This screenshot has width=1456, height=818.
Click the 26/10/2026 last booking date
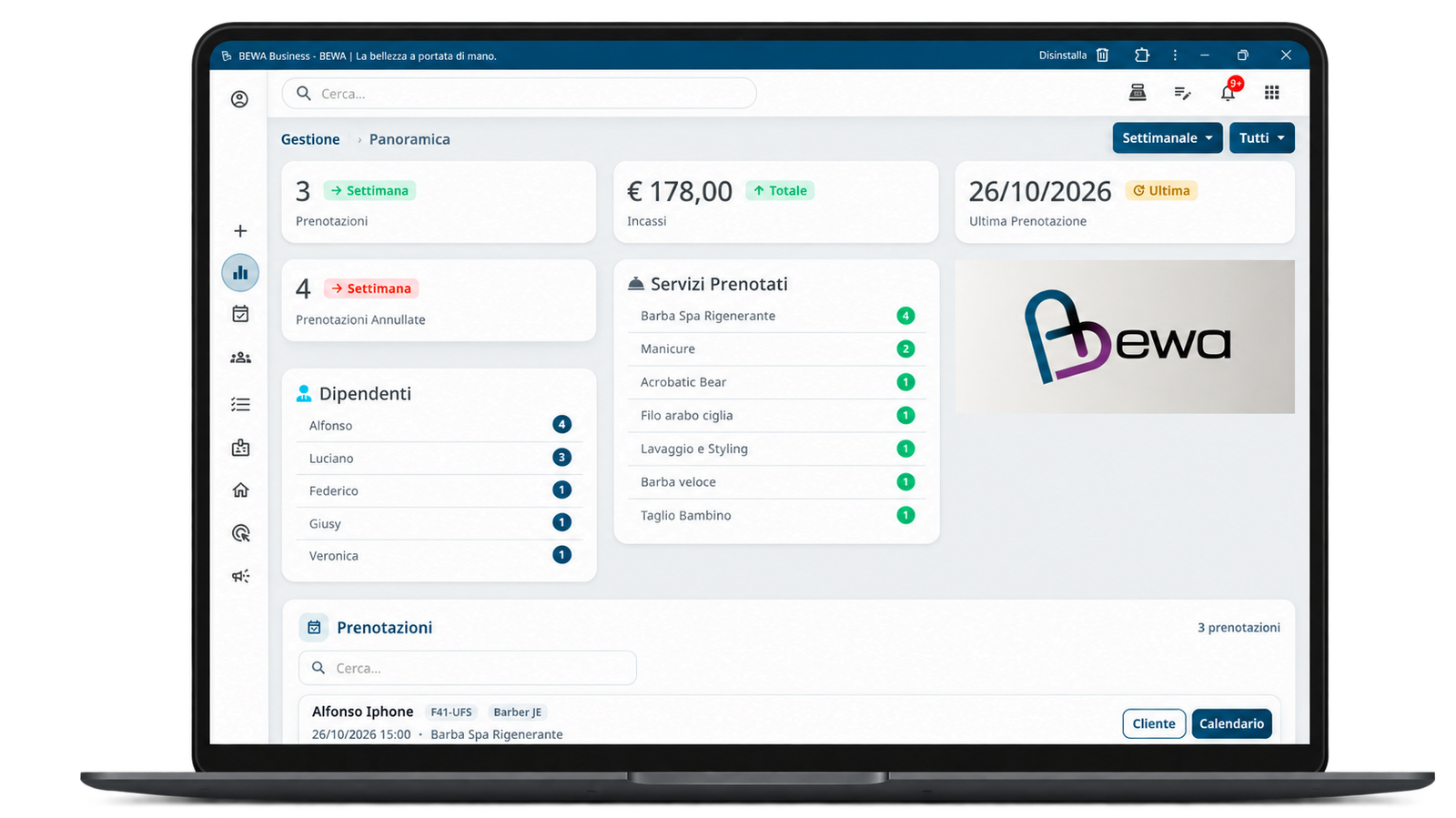[1040, 191]
